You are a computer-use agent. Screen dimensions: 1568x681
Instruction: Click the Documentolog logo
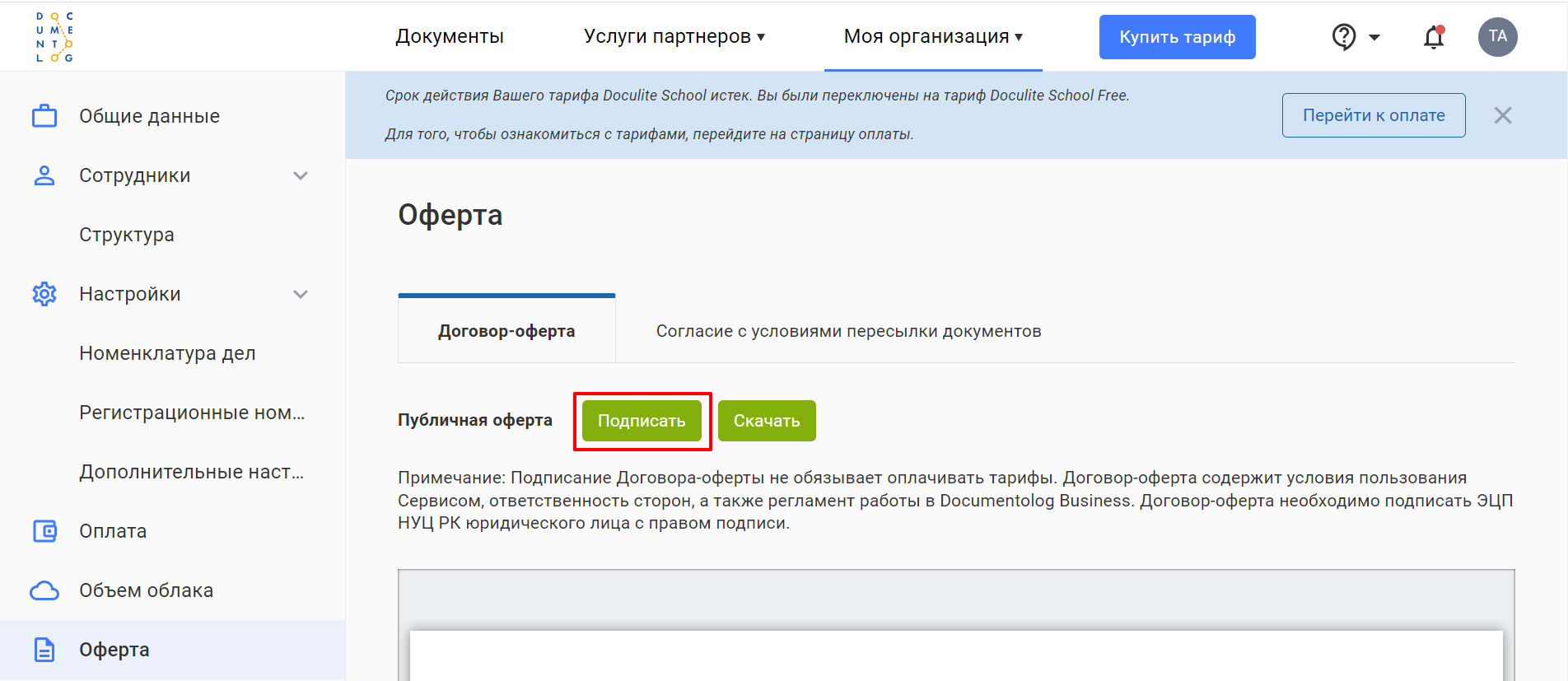coord(54,37)
